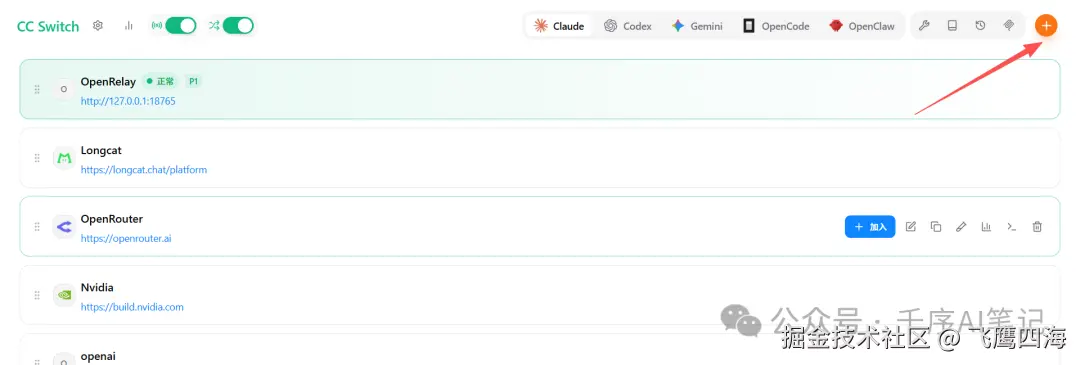Switch to the OpenClaw tab
The width and height of the screenshot is (1080, 365).
tap(862, 26)
